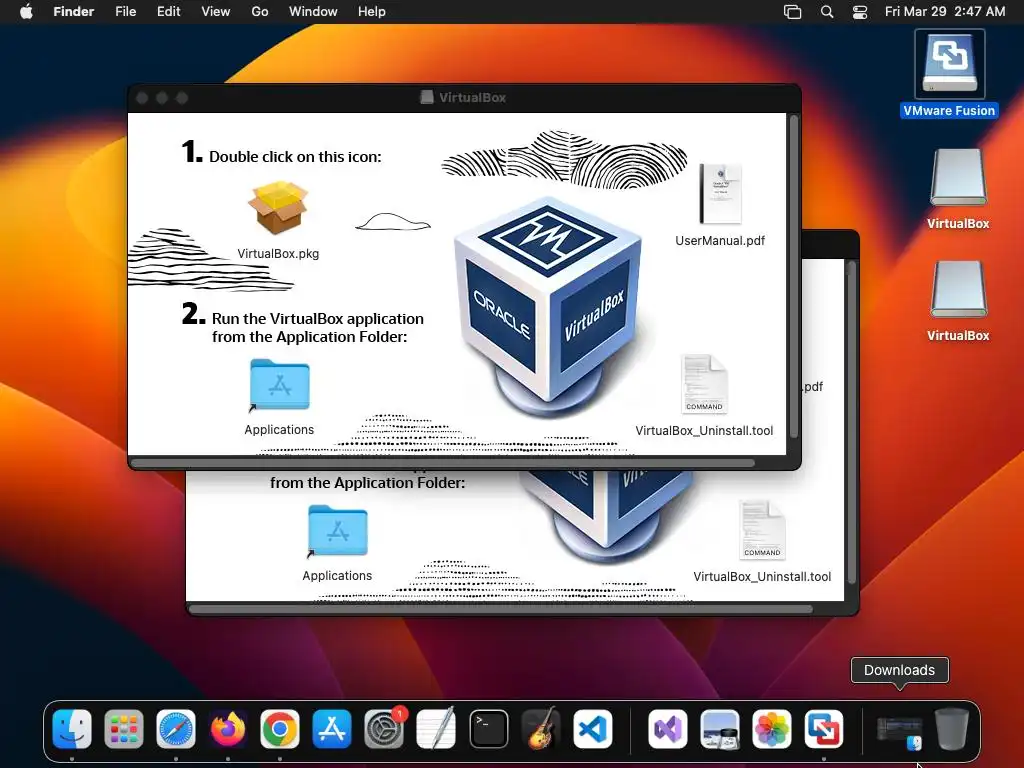Select Applications folder in back VirtualBox window
Viewport: 1024px width, 768px height.
click(x=338, y=532)
